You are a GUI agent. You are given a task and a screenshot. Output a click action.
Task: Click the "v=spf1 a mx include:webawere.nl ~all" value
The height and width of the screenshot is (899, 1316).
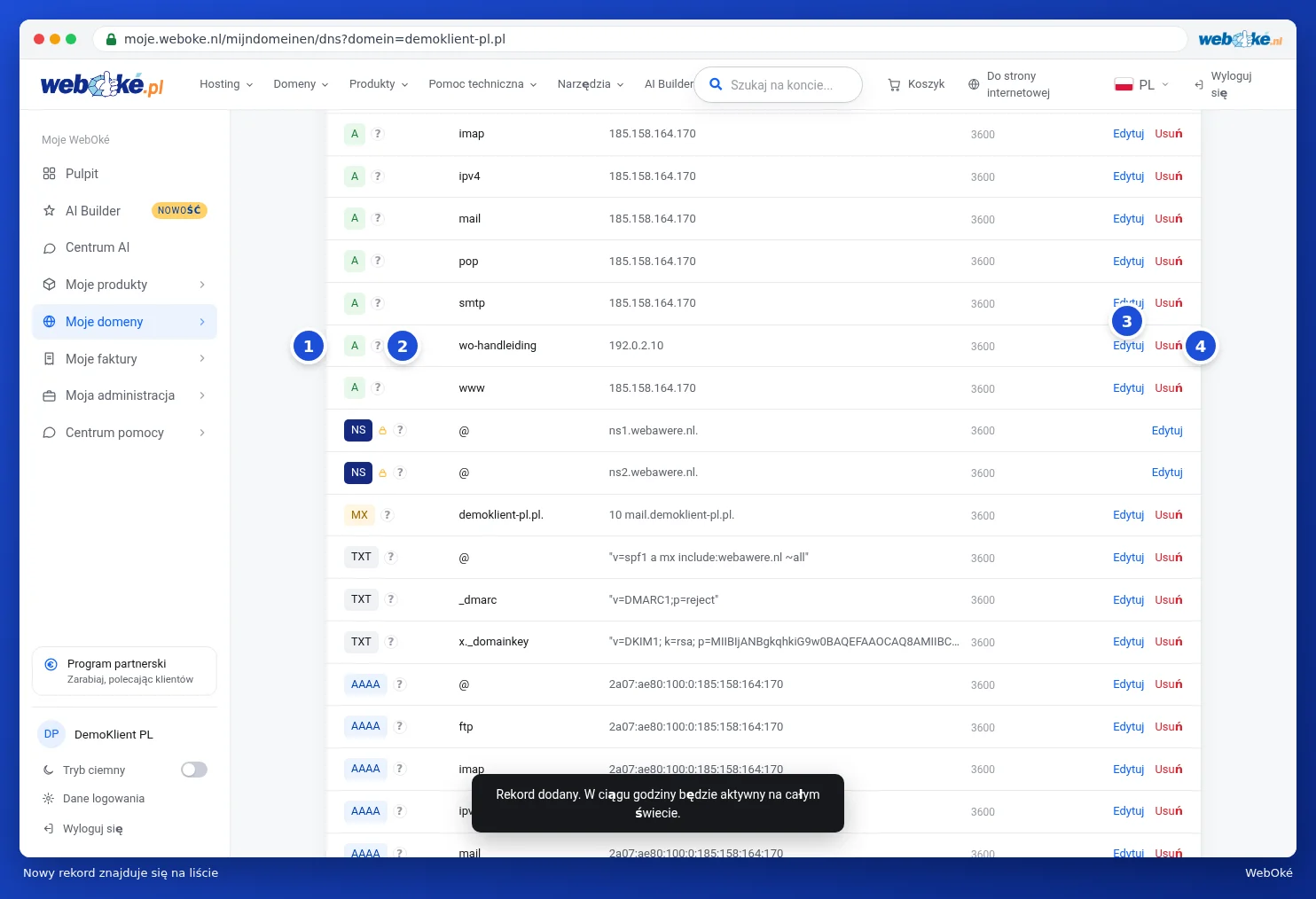(x=709, y=558)
